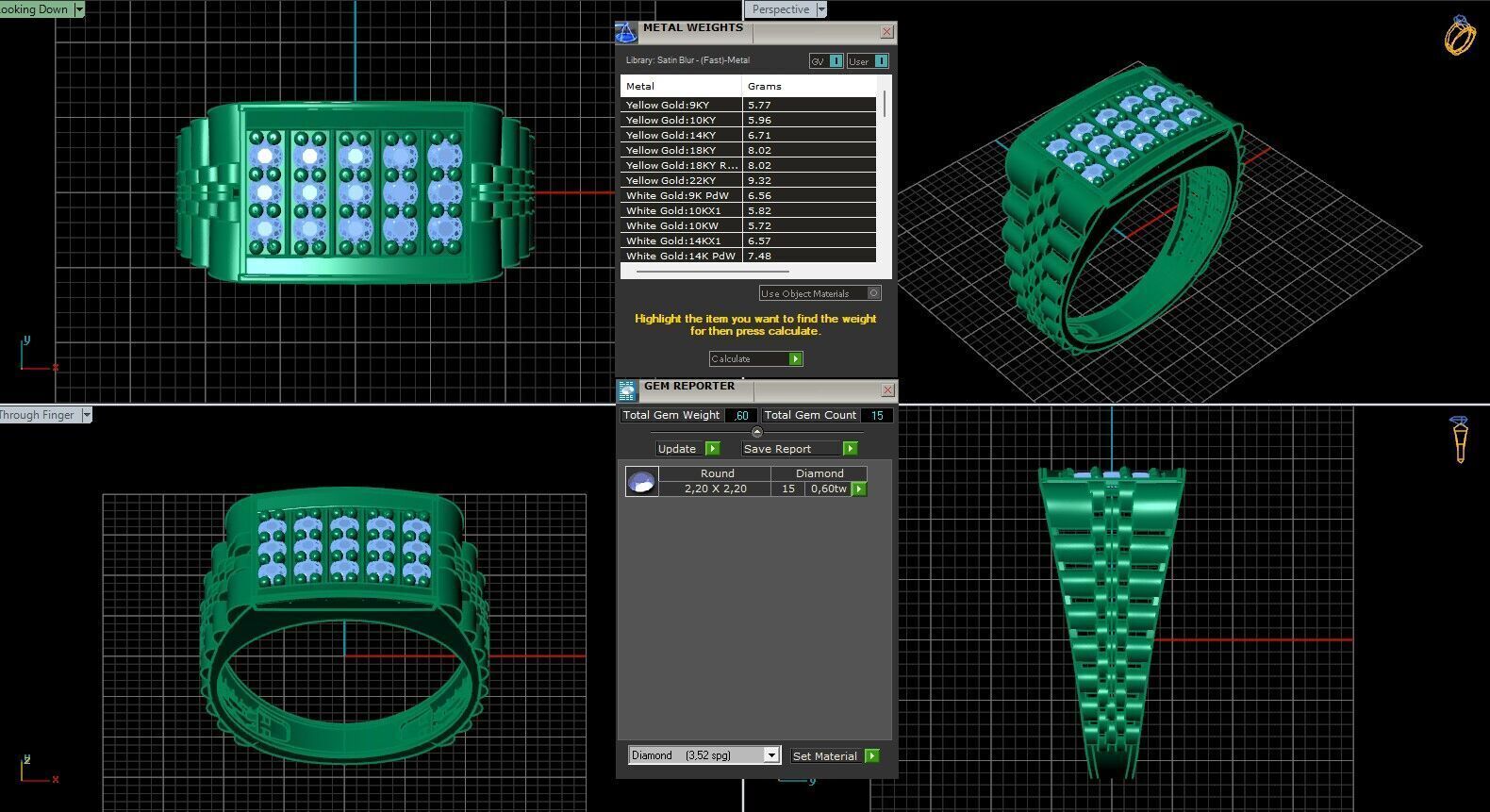The image size is (1490, 812).
Task: Click the 9.32 grams value
Action: click(759, 180)
